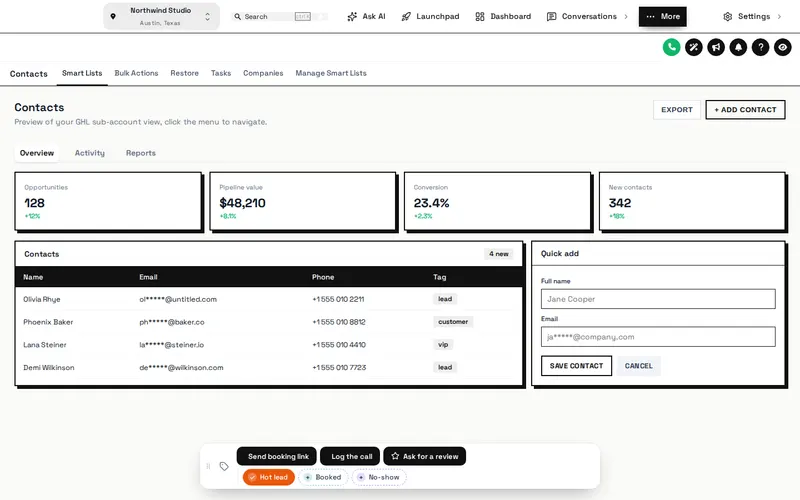800x500 pixels.
Task: Click the search magnifier icon
Action: (237, 16)
